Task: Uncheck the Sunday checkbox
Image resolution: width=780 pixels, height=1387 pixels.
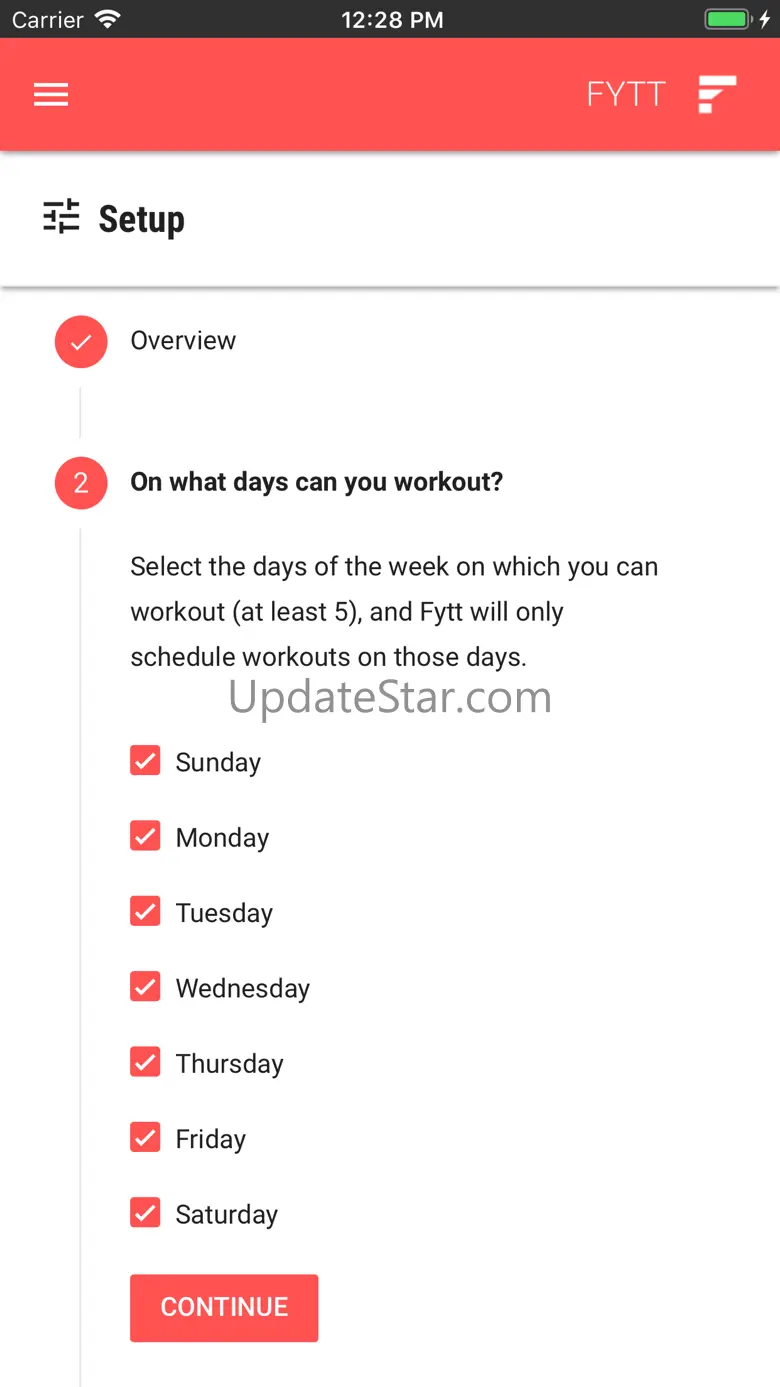Action: 145,761
